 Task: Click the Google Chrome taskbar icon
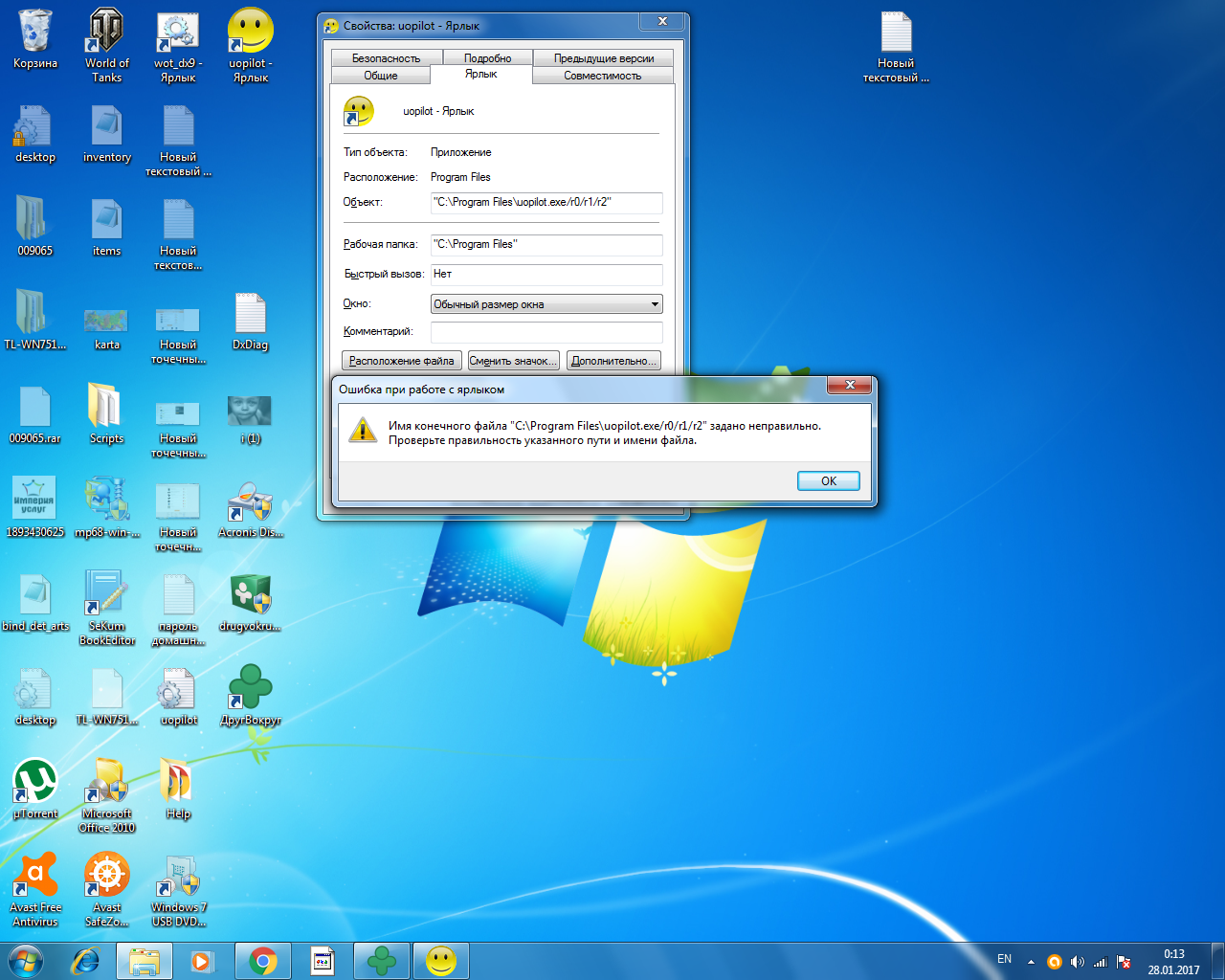pos(263,961)
